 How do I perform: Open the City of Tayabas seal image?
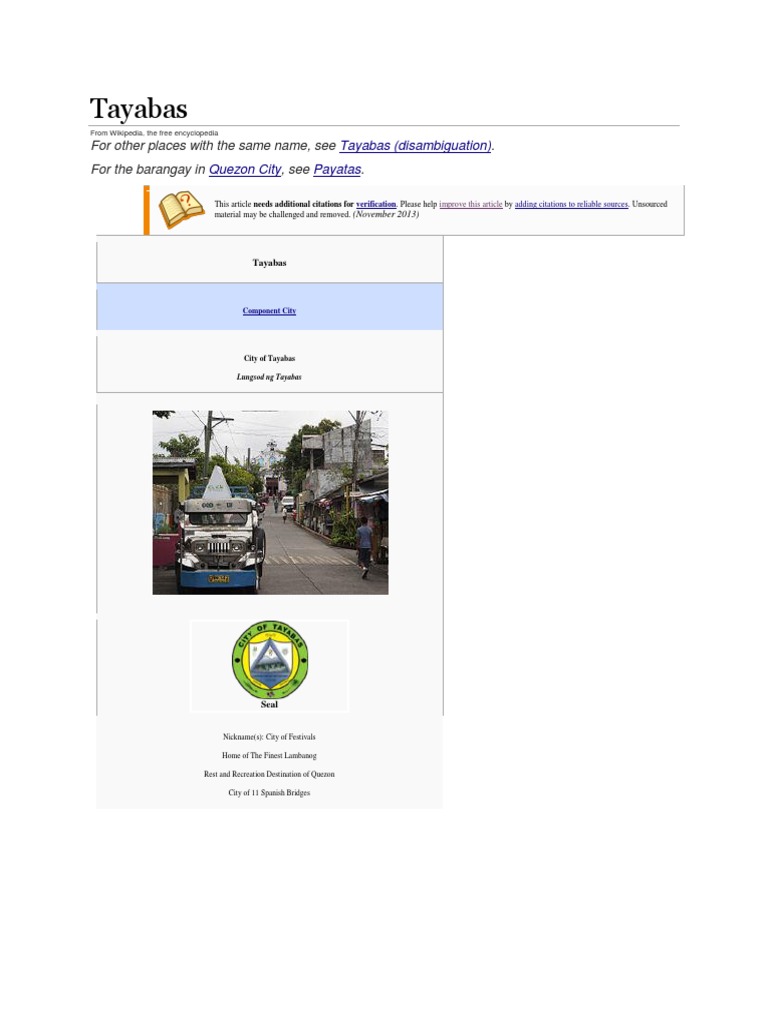coord(270,660)
